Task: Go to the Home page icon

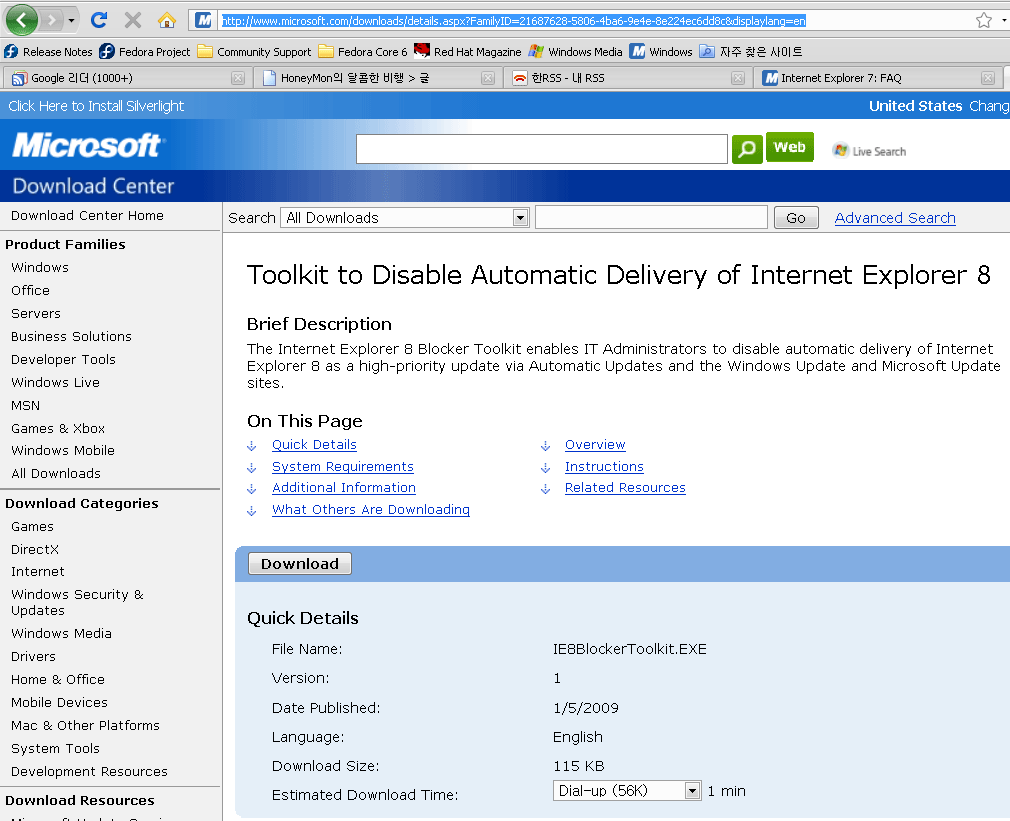Action: 167,21
